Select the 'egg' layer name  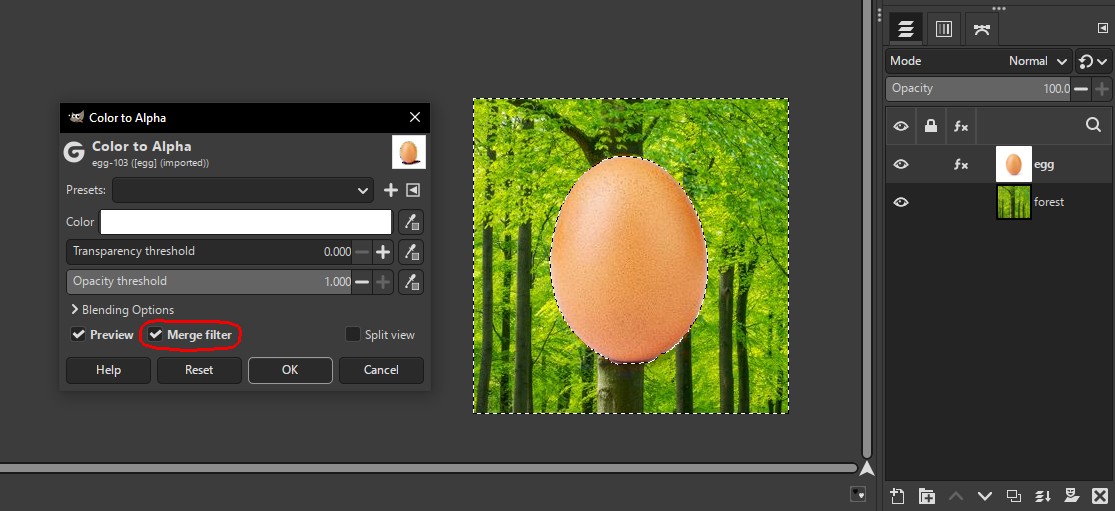point(1044,164)
